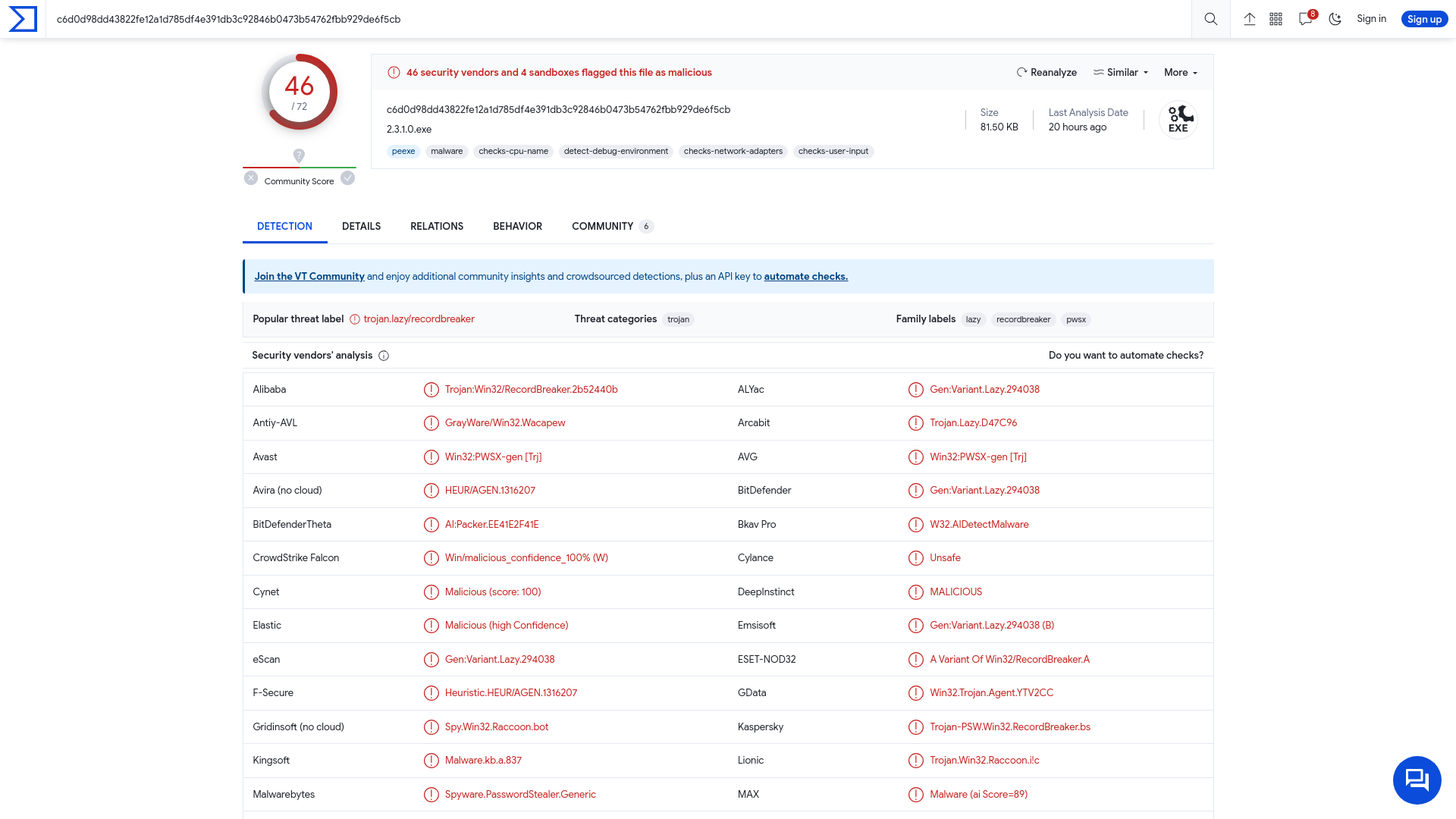Click the trojan threat category tag
Image resolution: width=1456 pixels, height=819 pixels.
[678, 319]
